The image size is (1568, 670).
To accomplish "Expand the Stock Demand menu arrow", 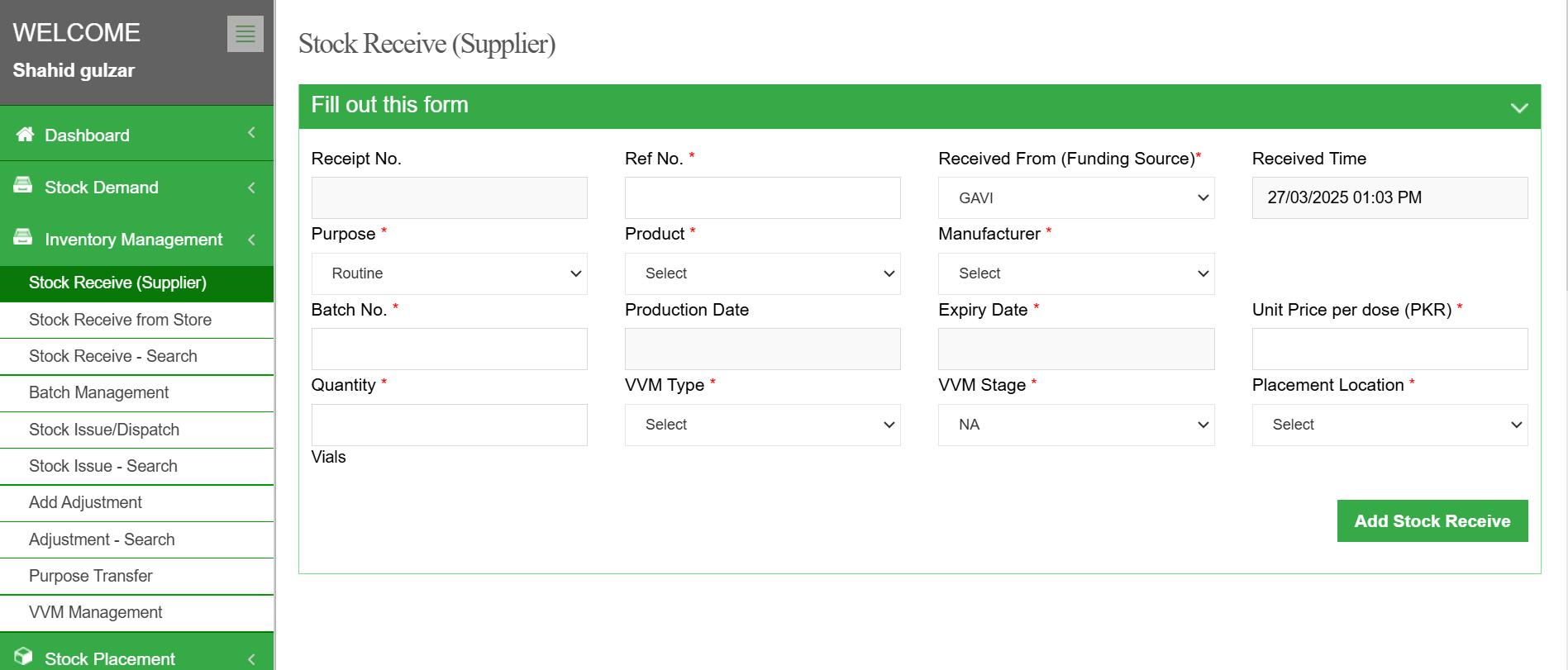I will coord(251,188).
